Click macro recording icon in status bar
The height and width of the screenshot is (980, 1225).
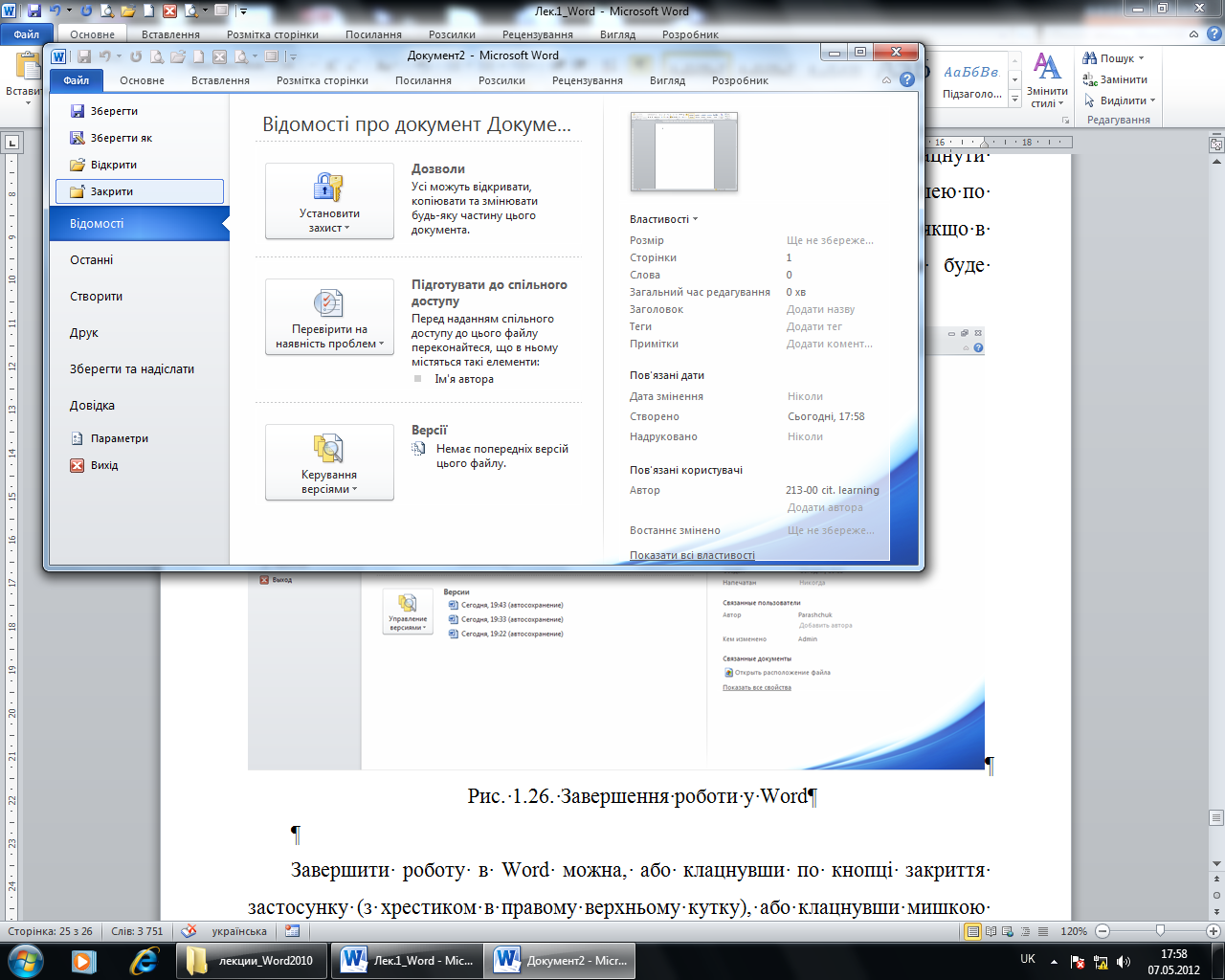click(293, 931)
